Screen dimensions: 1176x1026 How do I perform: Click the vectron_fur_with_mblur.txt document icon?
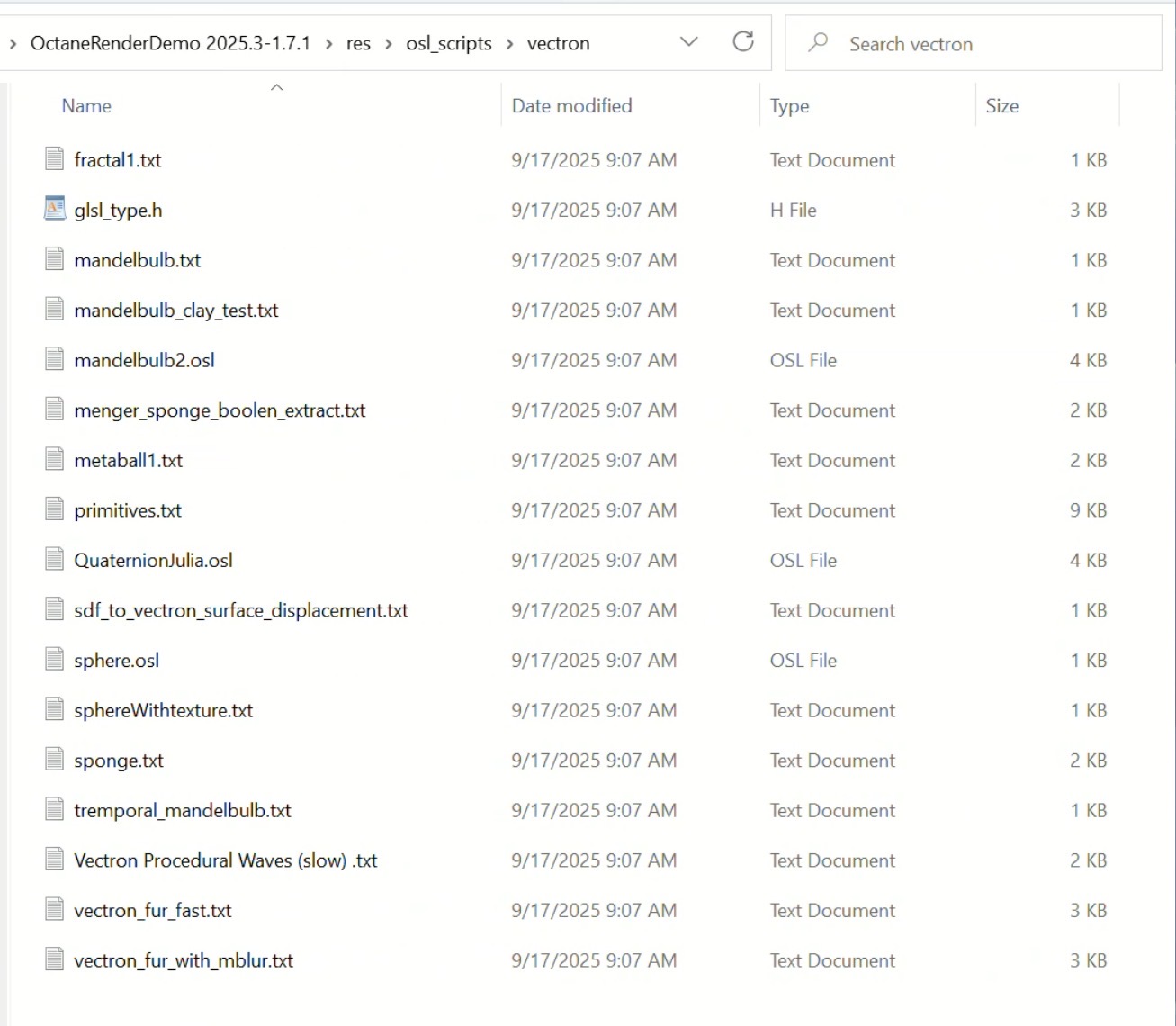(55, 959)
